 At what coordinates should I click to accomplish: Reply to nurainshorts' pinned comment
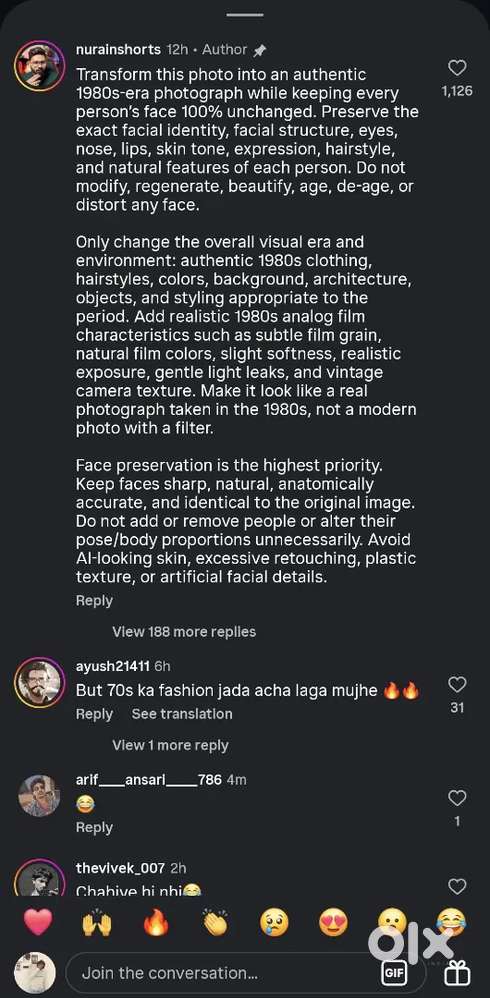94,600
